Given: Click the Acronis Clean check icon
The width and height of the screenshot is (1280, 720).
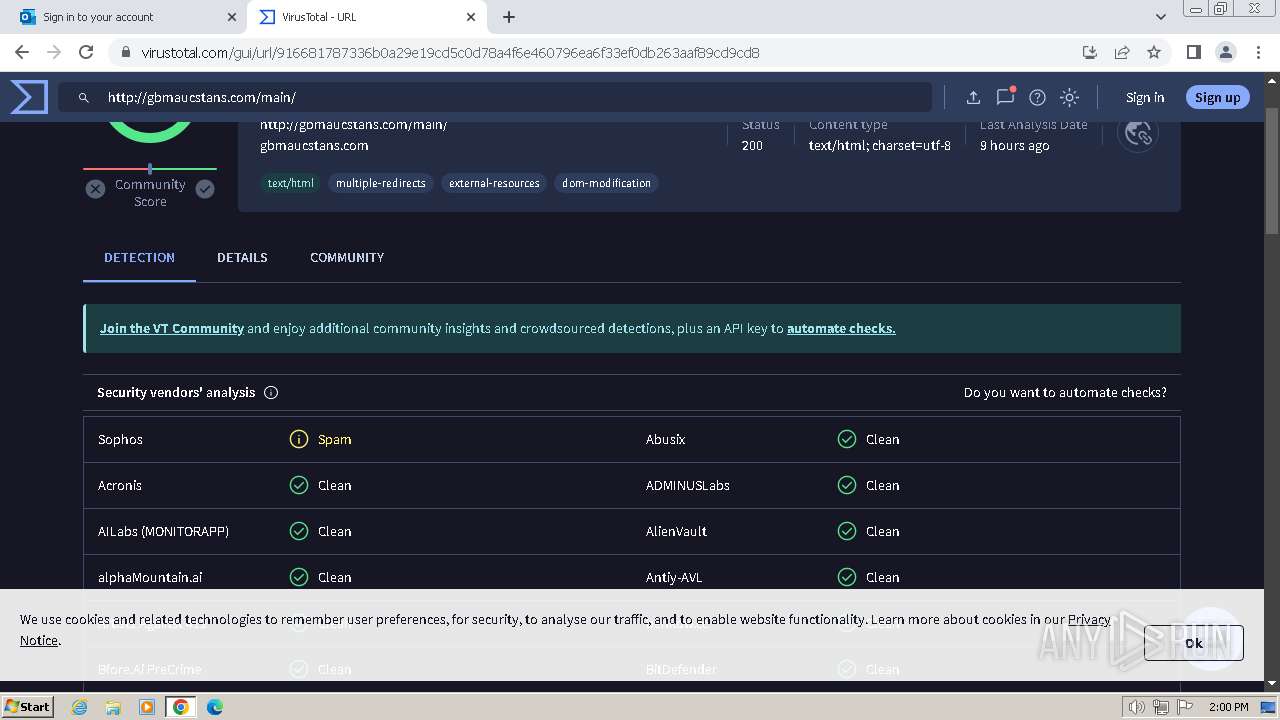Looking at the screenshot, I should pyautogui.click(x=299, y=485).
